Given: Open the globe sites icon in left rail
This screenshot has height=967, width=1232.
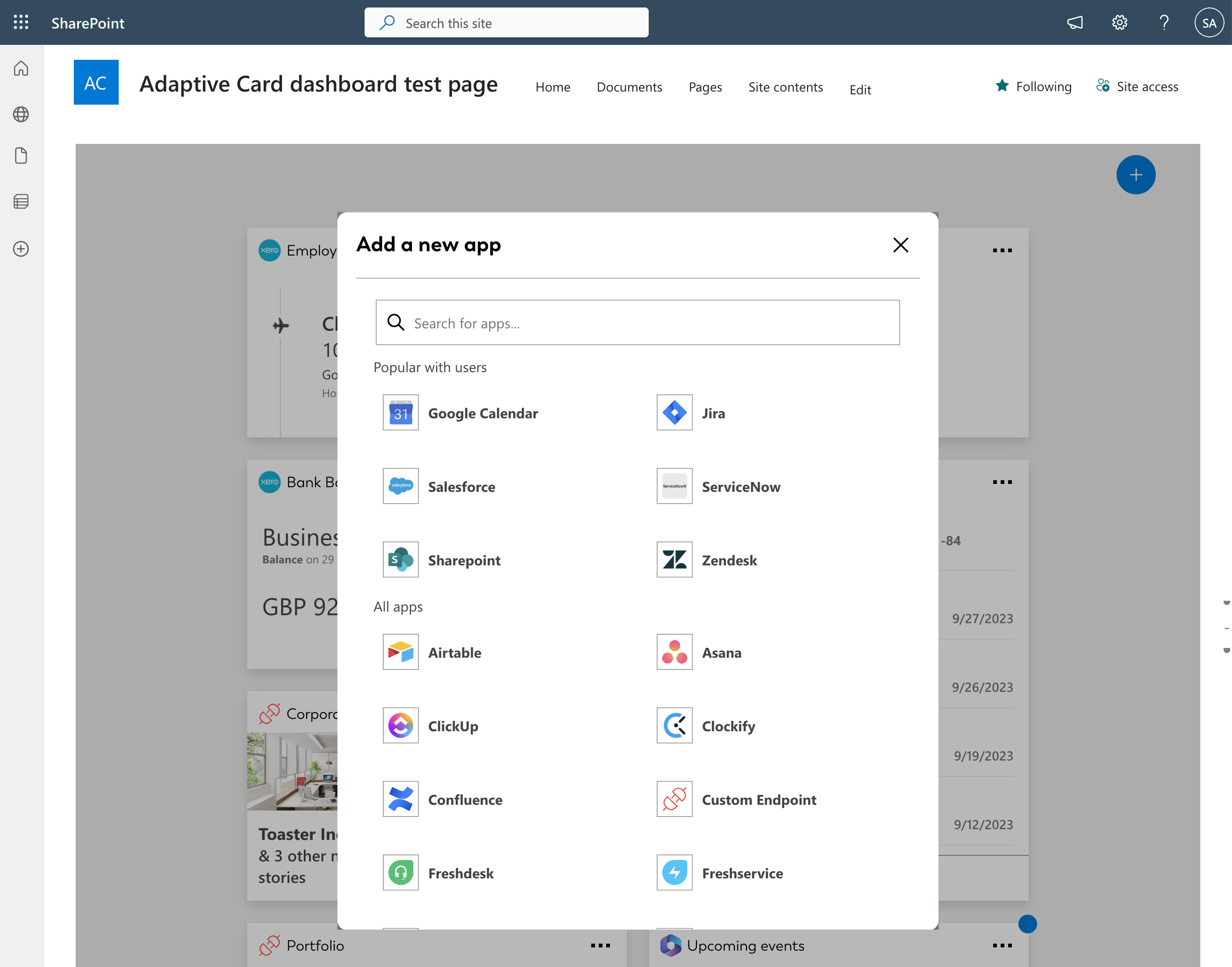Looking at the screenshot, I should click(21, 114).
